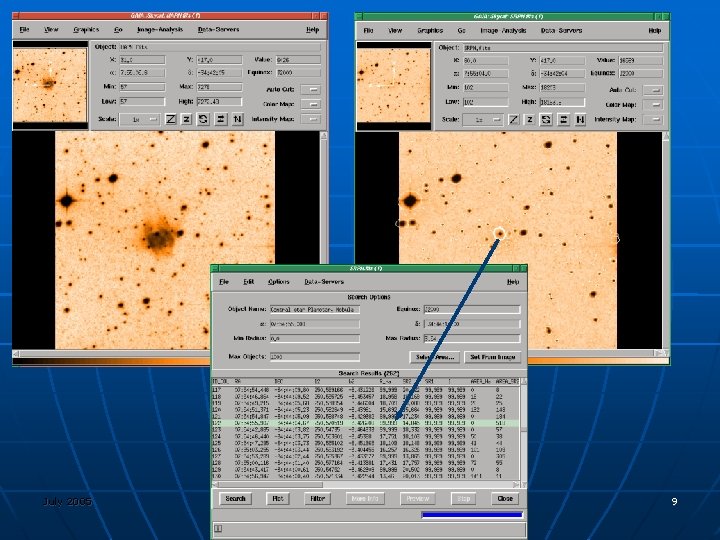Open Image-Analysis menu in the red-titled window

[x=160, y=29]
